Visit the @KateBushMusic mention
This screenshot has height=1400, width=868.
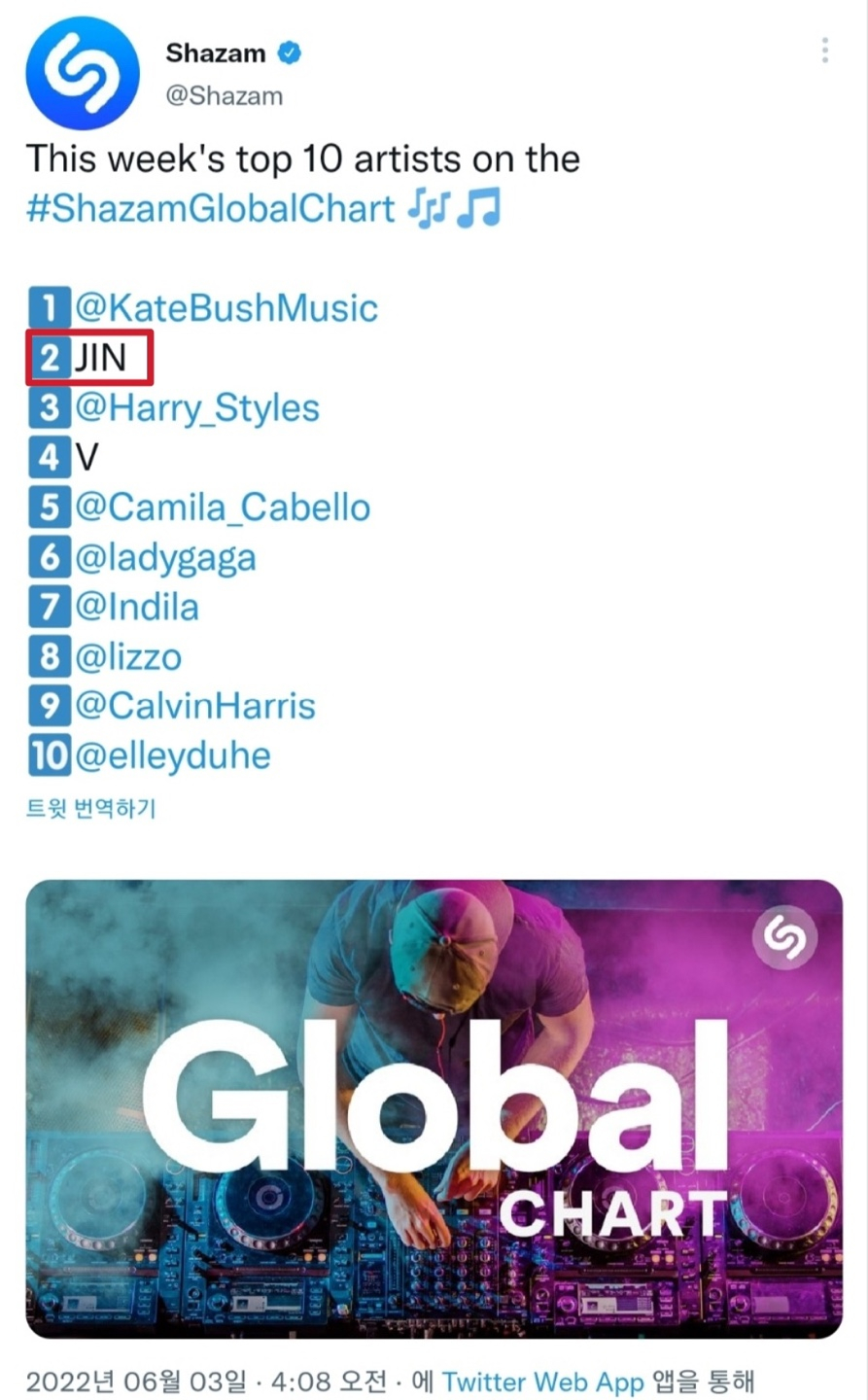pos(226,308)
